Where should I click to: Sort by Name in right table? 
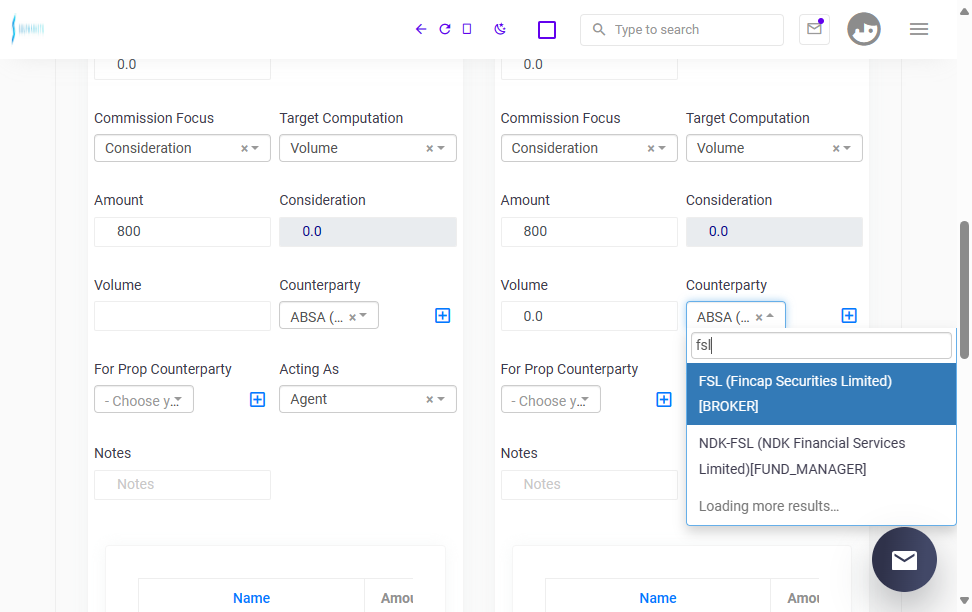[x=658, y=598]
